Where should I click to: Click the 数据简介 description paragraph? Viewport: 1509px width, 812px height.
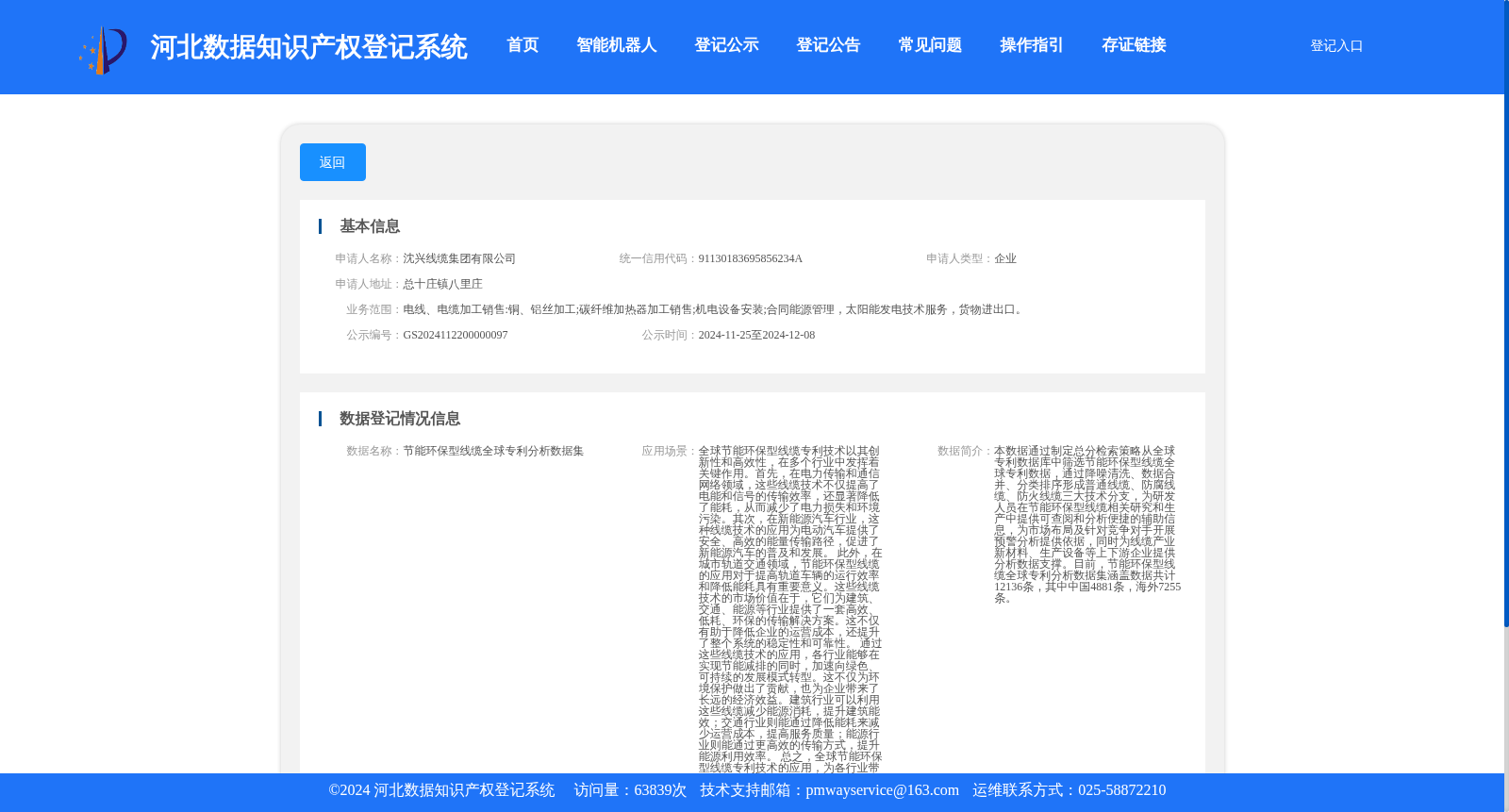(1087, 524)
